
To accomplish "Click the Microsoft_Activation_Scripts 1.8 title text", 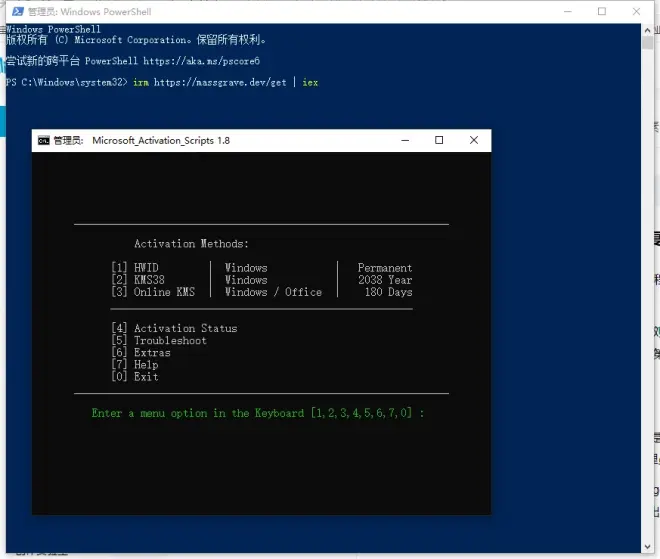I will click(x=161, y=141).
